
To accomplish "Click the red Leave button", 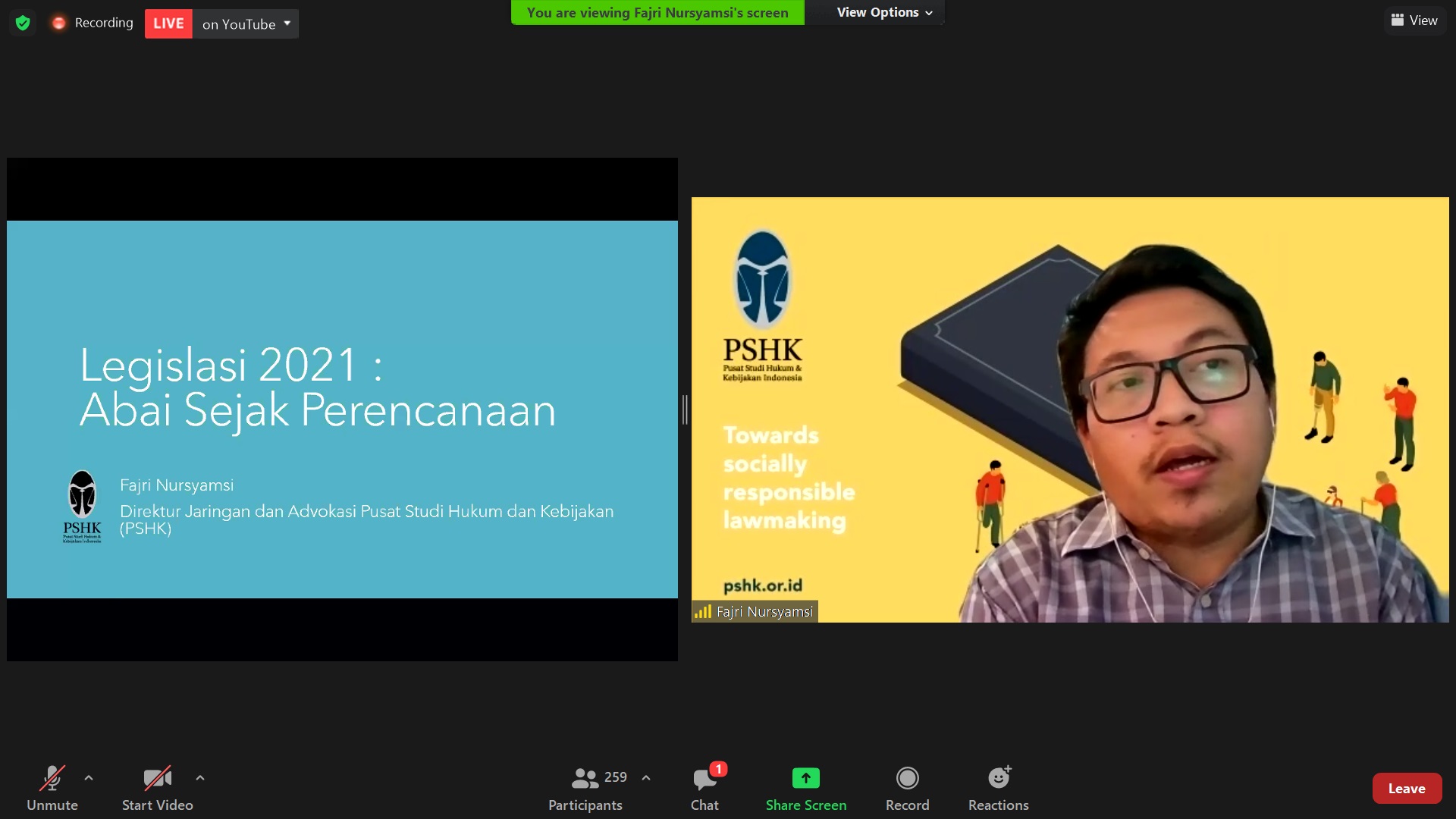I will point(1406,789).
